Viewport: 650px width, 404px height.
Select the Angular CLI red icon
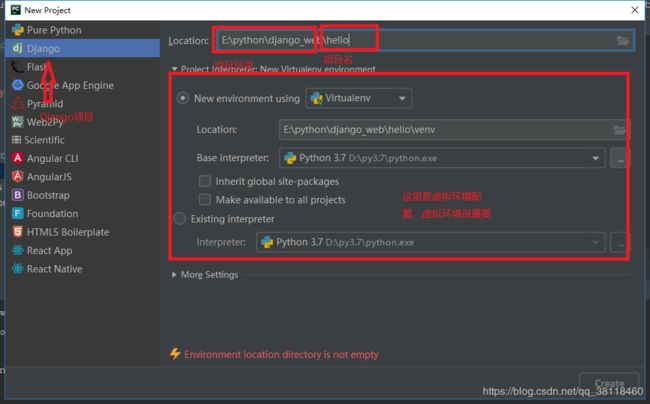18,158
